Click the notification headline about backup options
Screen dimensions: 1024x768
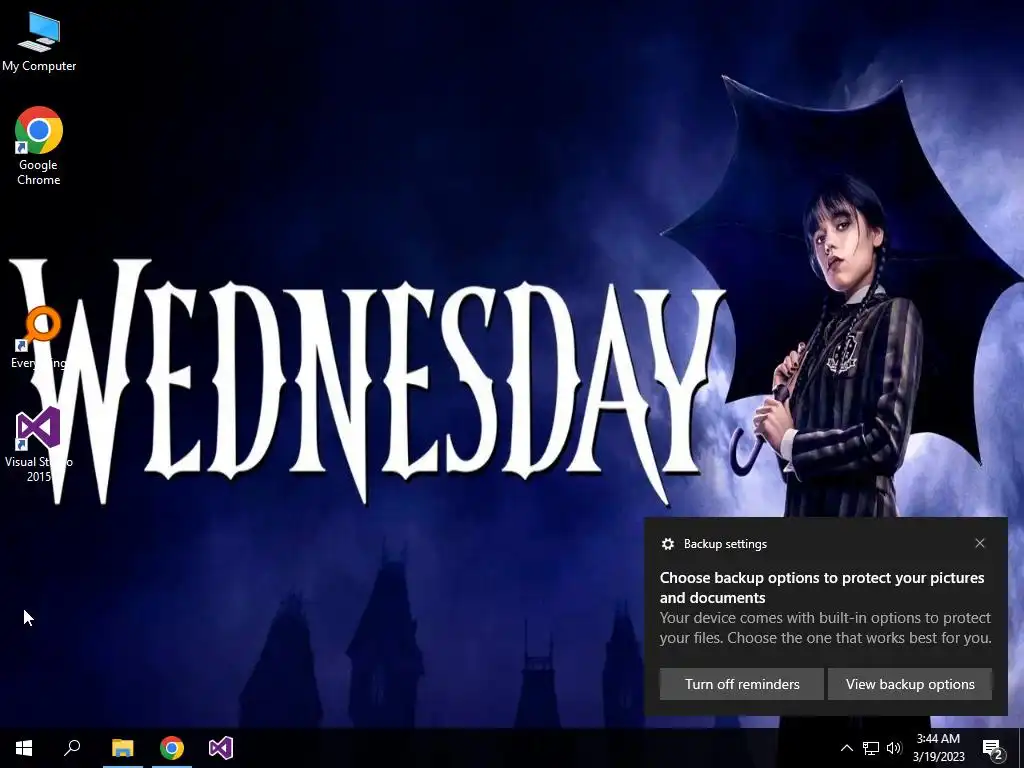(822, 587)
